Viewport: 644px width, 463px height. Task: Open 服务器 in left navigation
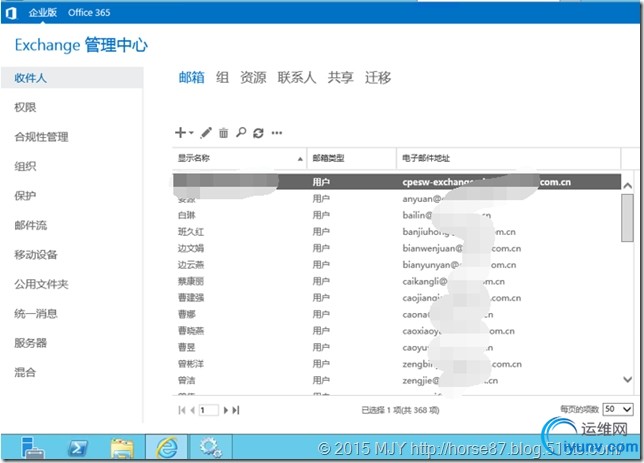click(30, 343)
